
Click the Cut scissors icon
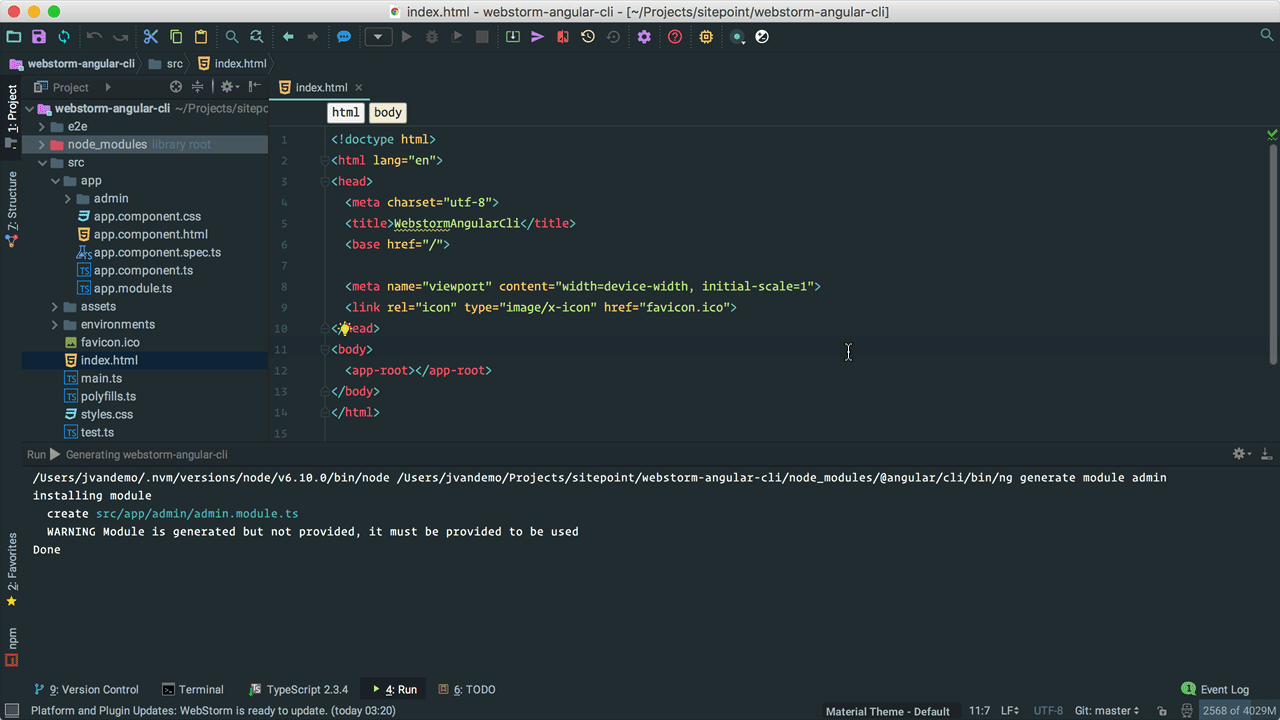(x=151, y=37)
